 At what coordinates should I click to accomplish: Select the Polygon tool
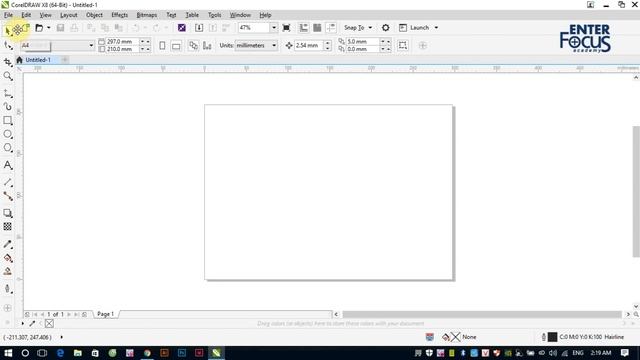(8, 148)
